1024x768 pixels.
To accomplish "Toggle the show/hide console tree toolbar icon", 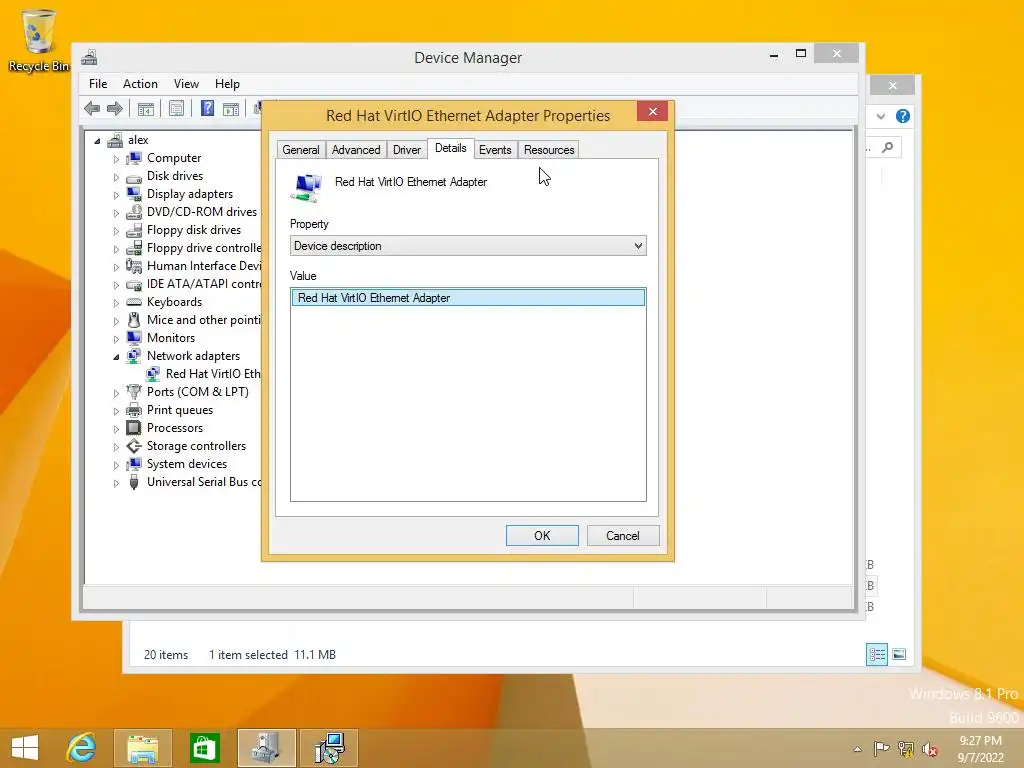I will (x=146, y=108).
